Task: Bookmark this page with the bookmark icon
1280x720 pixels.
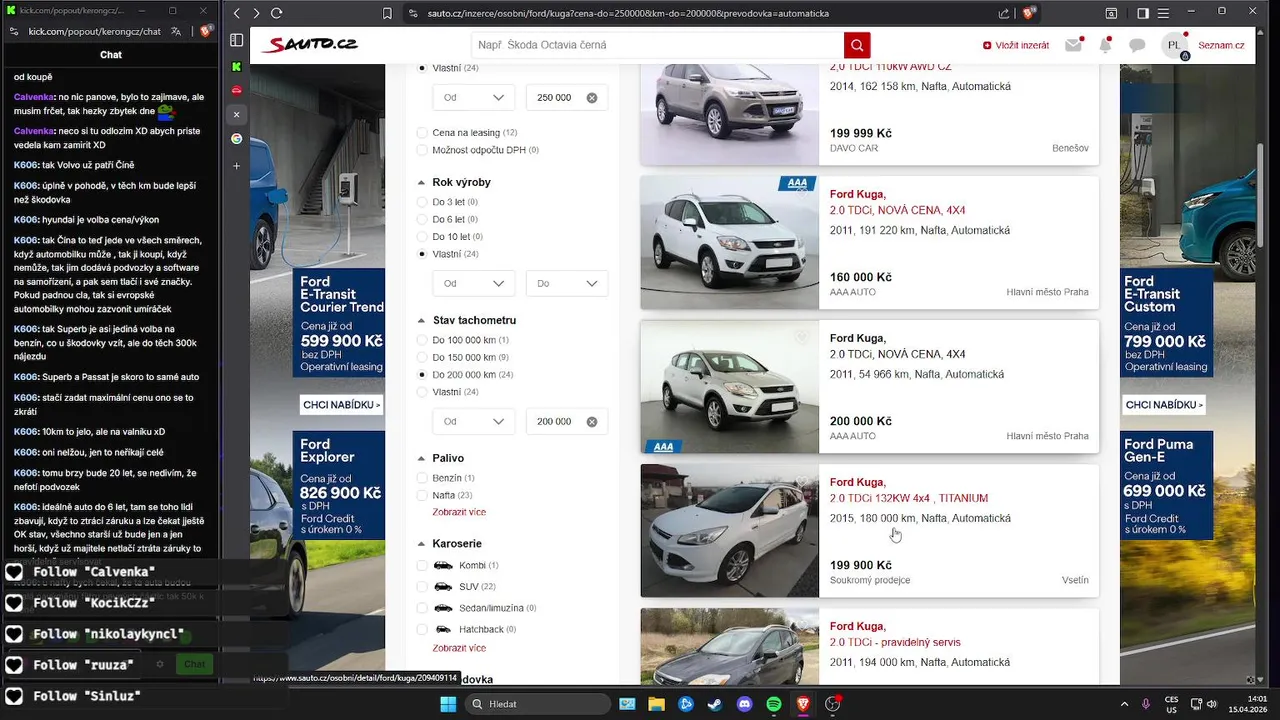Action: point(387,13)
